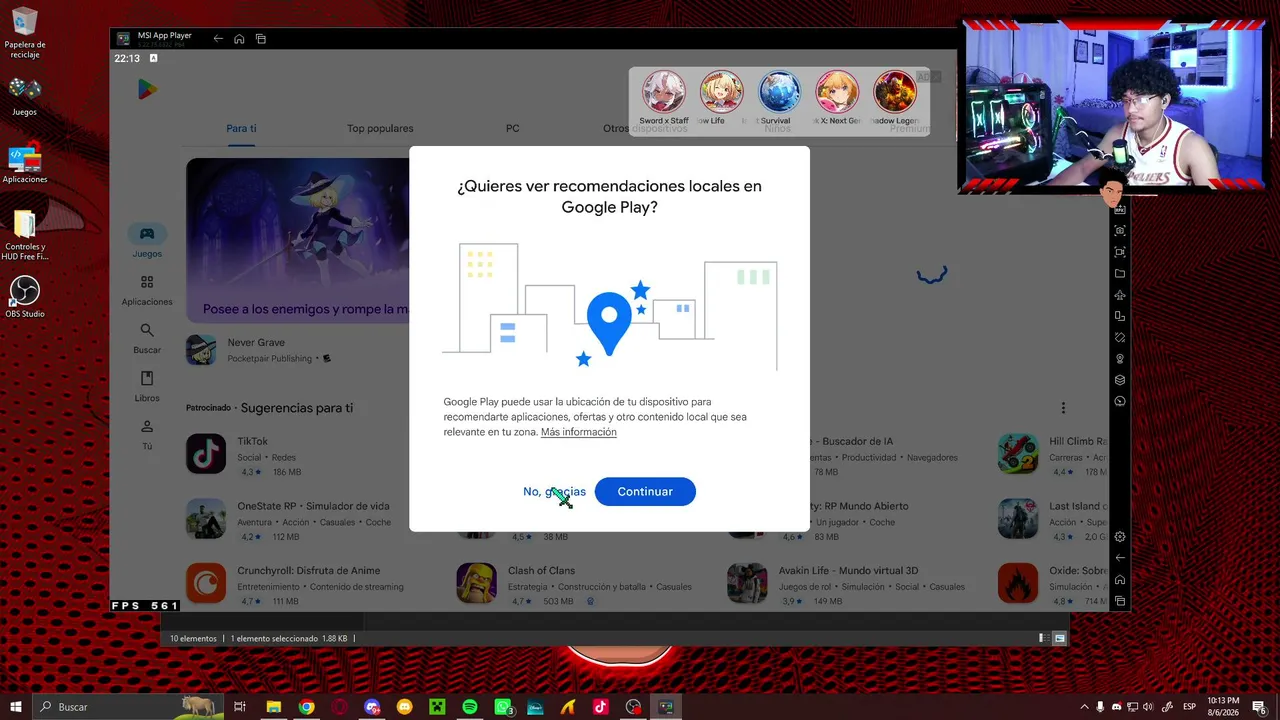
Task: Decline with the 'No, gracias' button
Action: coord(554,492)
